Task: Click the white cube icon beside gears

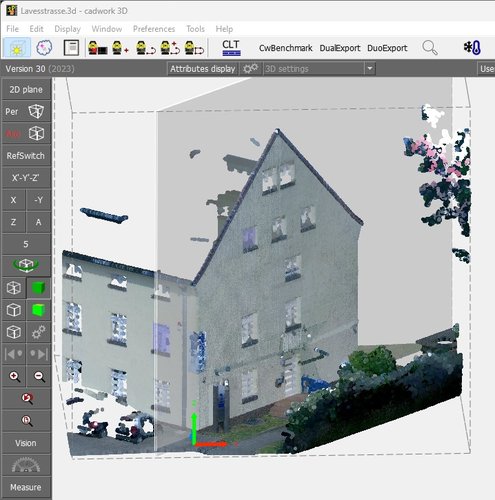Action: pos(14,332)
